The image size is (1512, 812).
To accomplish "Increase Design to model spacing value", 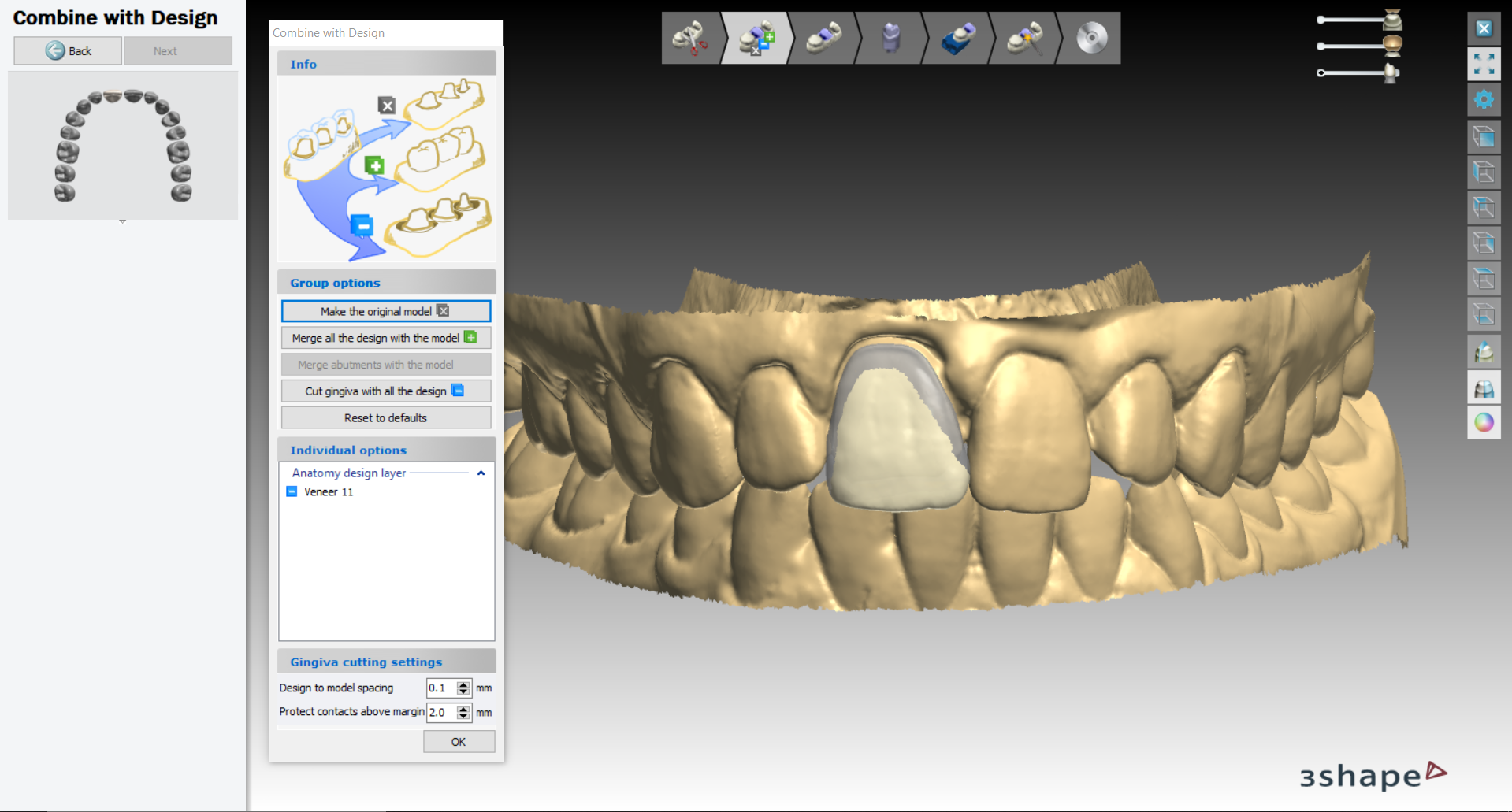I will (463, 684).
